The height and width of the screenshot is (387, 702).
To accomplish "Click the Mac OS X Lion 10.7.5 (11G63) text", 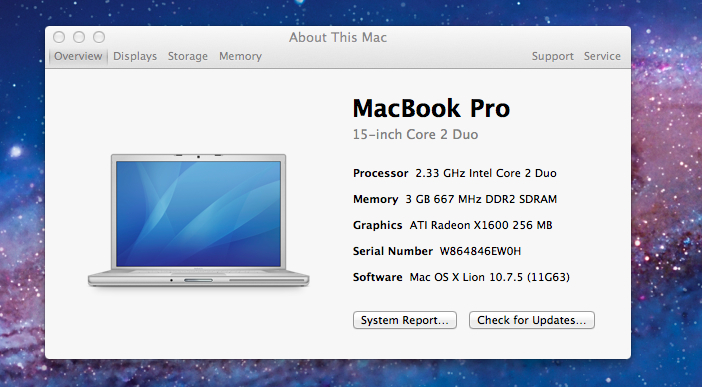I will (490, 277).
